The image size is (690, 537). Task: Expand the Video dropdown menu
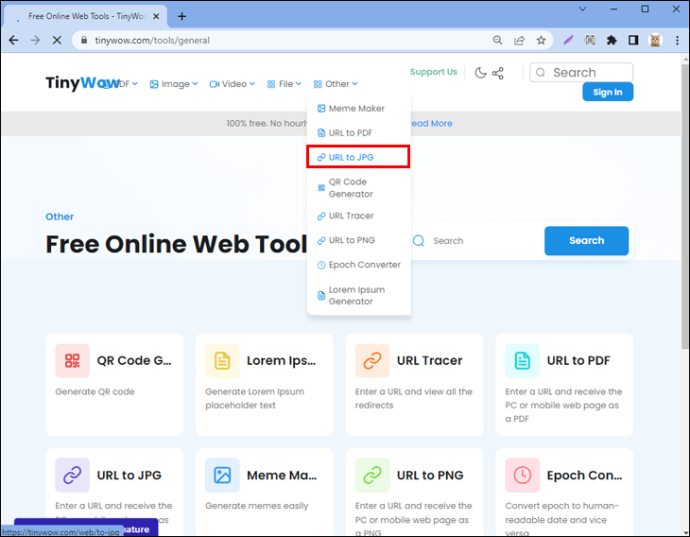[232, 84]
